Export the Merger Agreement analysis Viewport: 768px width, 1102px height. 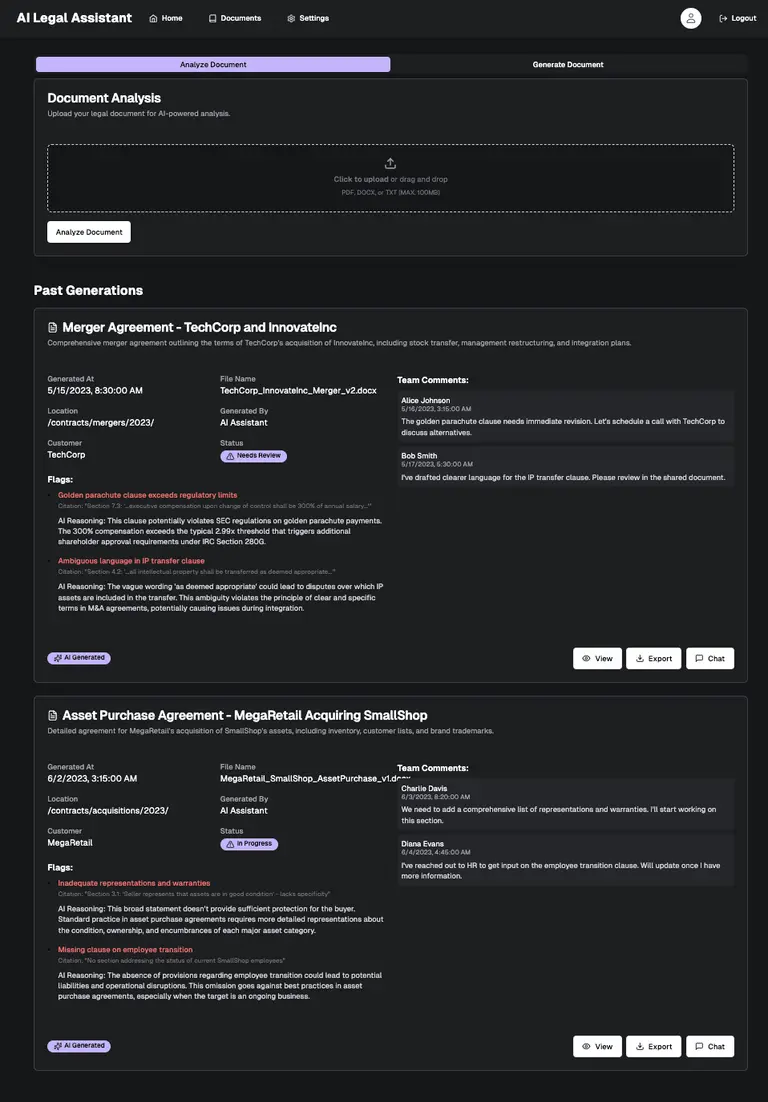653,658
